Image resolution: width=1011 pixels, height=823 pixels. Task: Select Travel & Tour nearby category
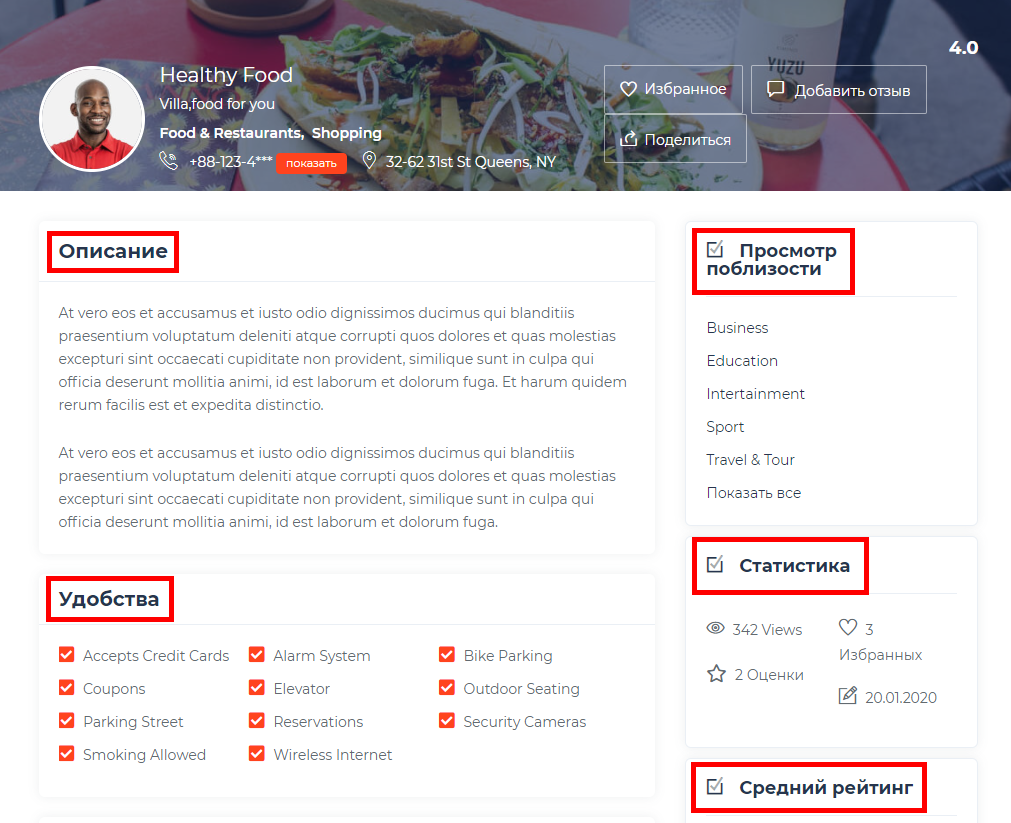click(x=751, y=460)
